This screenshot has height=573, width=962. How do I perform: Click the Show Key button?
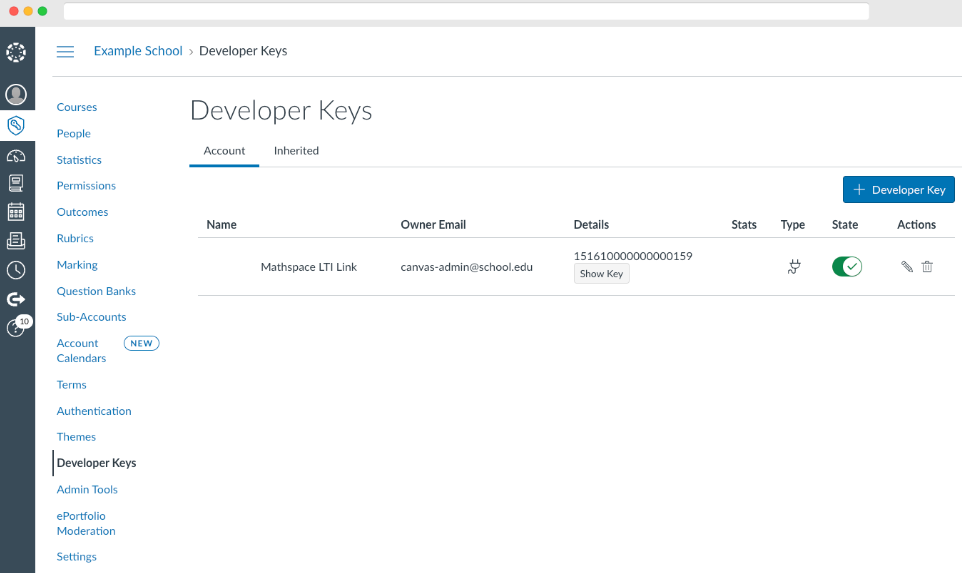pos(601,274)
